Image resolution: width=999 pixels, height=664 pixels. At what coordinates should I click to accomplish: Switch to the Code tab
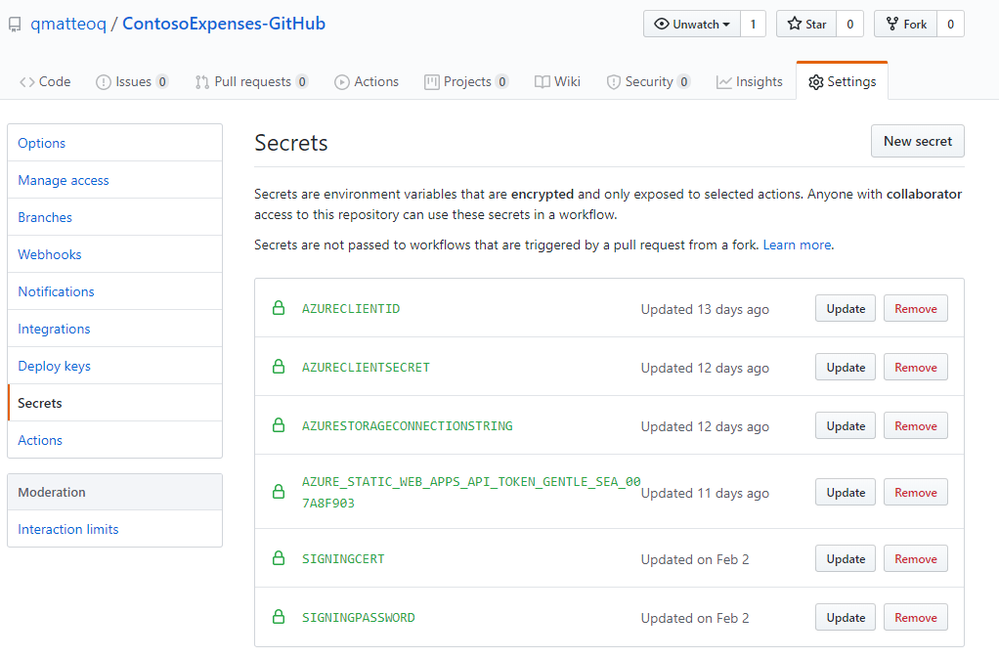click(45, 82)
